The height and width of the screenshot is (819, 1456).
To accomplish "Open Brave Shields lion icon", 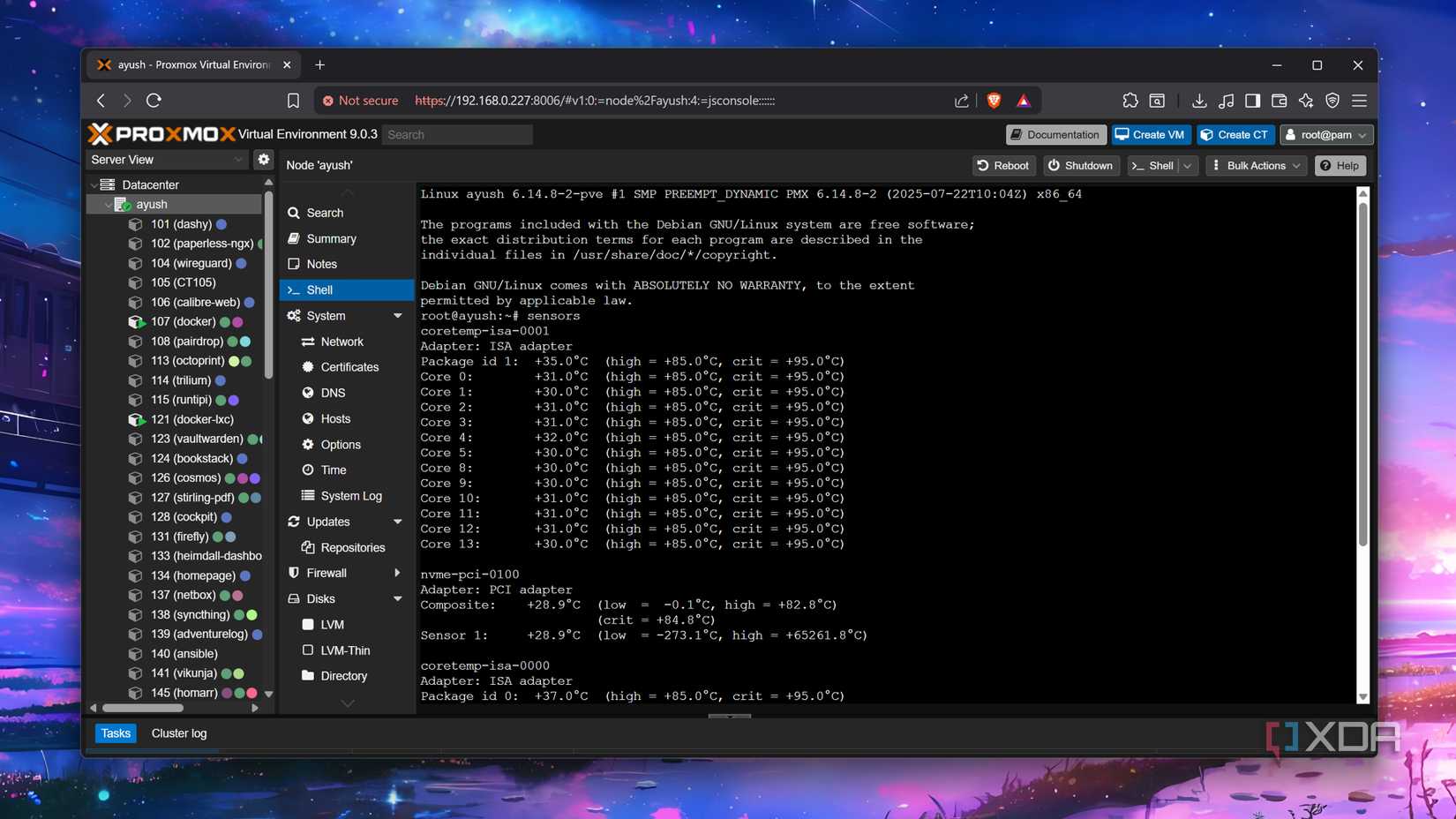I will click(x=994, y=101).
